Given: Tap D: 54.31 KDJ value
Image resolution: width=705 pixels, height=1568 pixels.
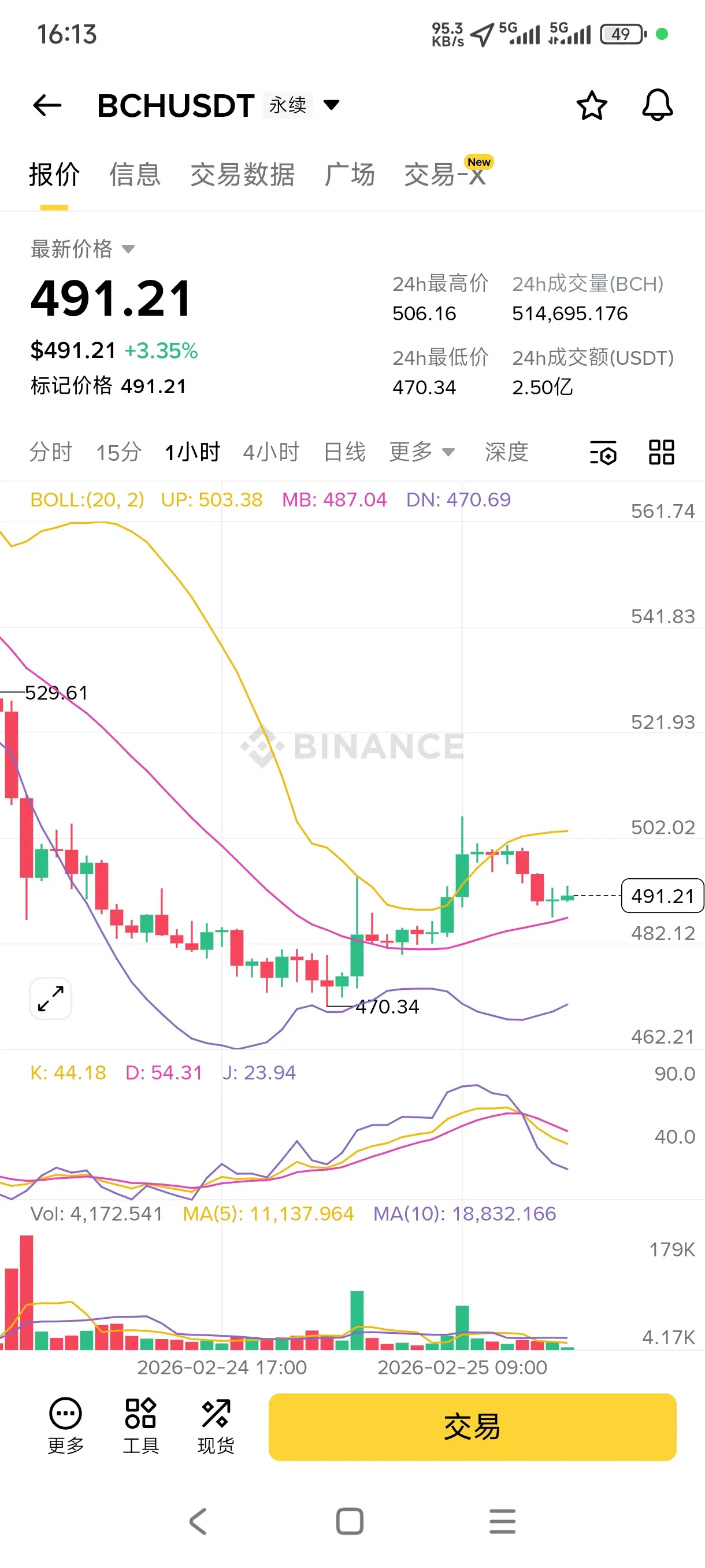Looking at the screenshot, I should 164,1073.
